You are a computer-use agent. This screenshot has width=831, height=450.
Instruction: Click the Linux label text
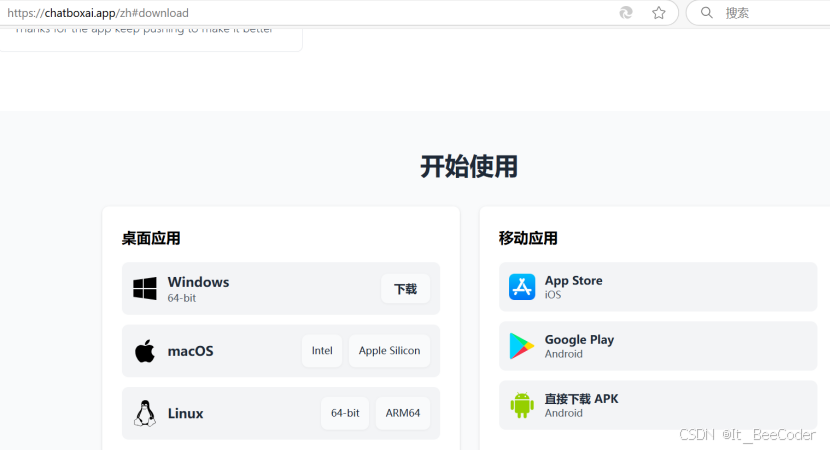click(x=185, y=413)
